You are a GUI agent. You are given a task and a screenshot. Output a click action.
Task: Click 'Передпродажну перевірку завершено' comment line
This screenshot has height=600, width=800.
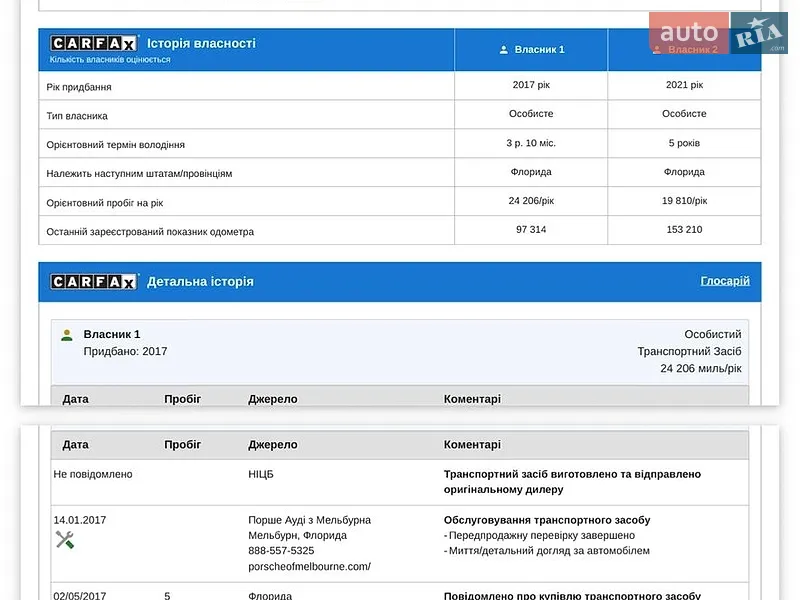(541, 535)
